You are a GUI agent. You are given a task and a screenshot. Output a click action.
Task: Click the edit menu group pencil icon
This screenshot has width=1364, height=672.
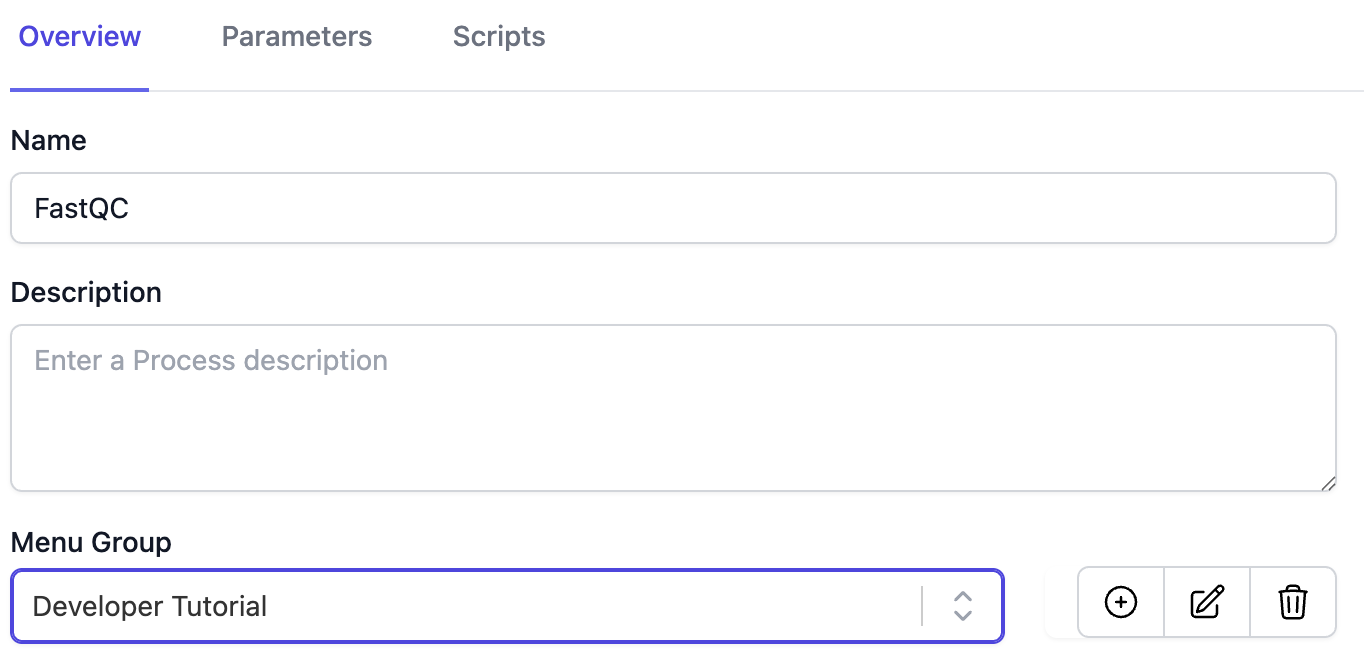[x=1207, y=602]
